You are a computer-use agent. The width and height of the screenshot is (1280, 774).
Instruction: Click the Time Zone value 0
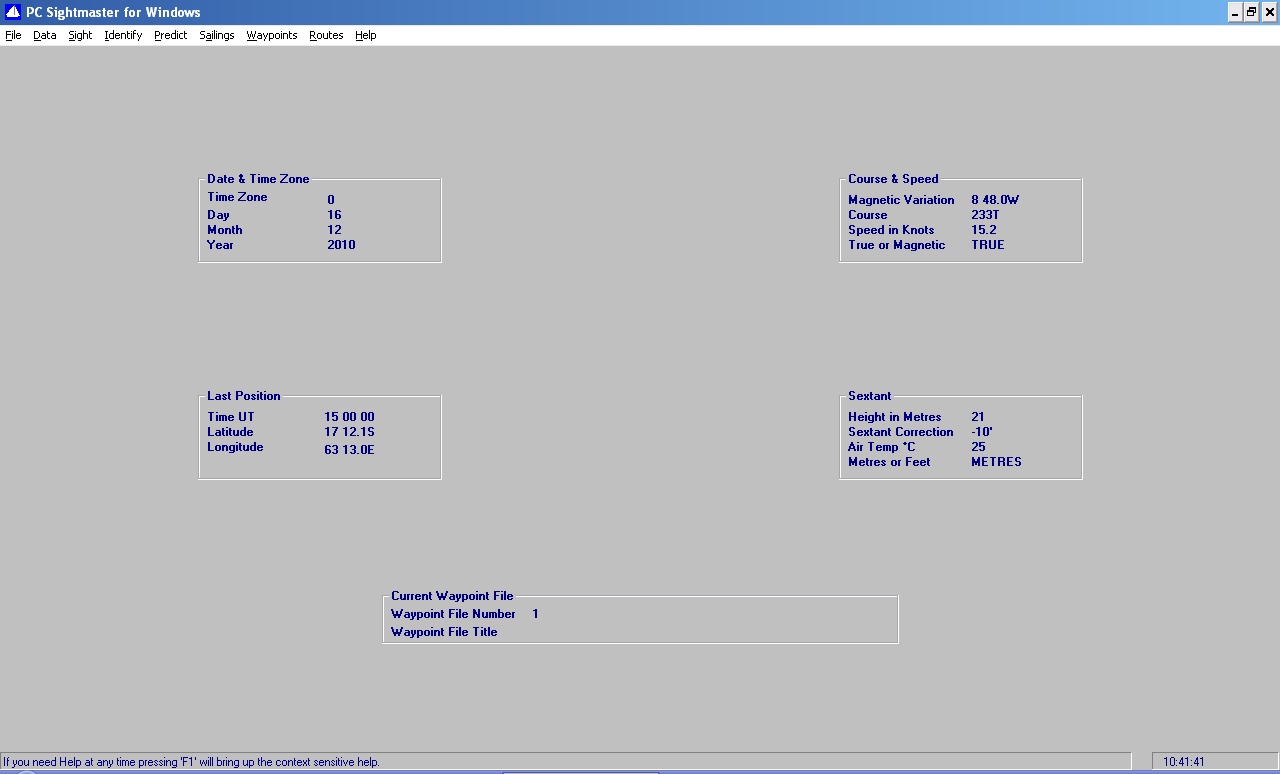(331, 200)
